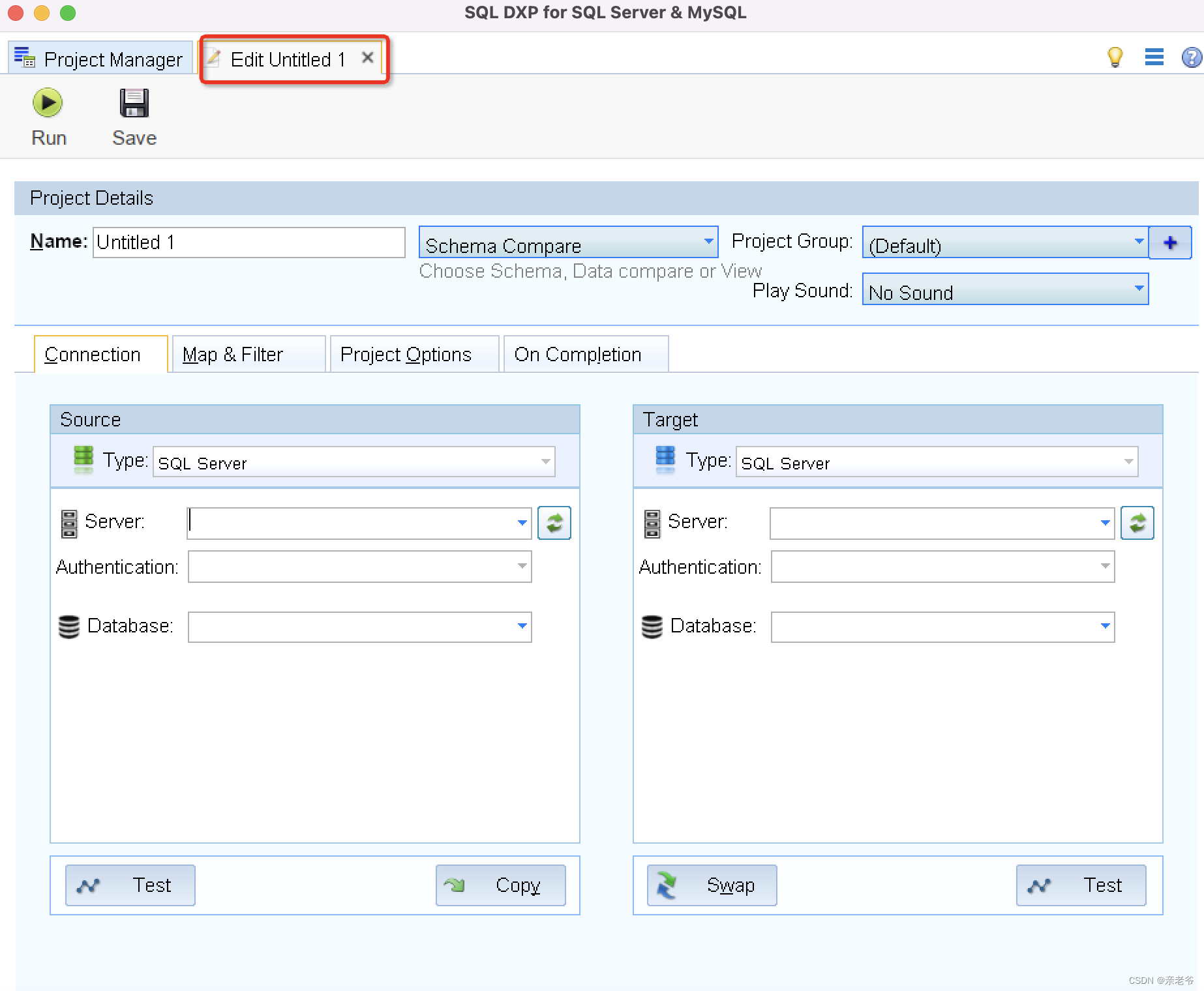Expand Target Server dropdown arrow
The width and height of the screenshot is (1204, 991).
tap(1105, 523)
